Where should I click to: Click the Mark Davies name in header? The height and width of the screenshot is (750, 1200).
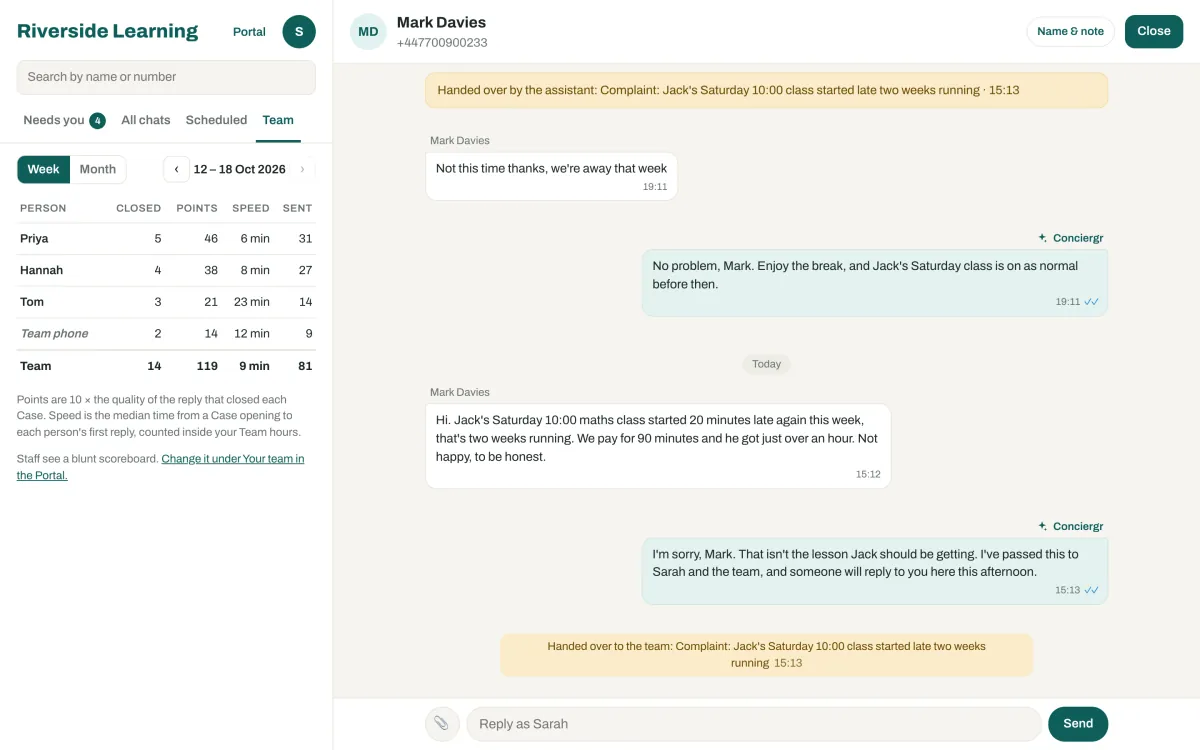441,22
